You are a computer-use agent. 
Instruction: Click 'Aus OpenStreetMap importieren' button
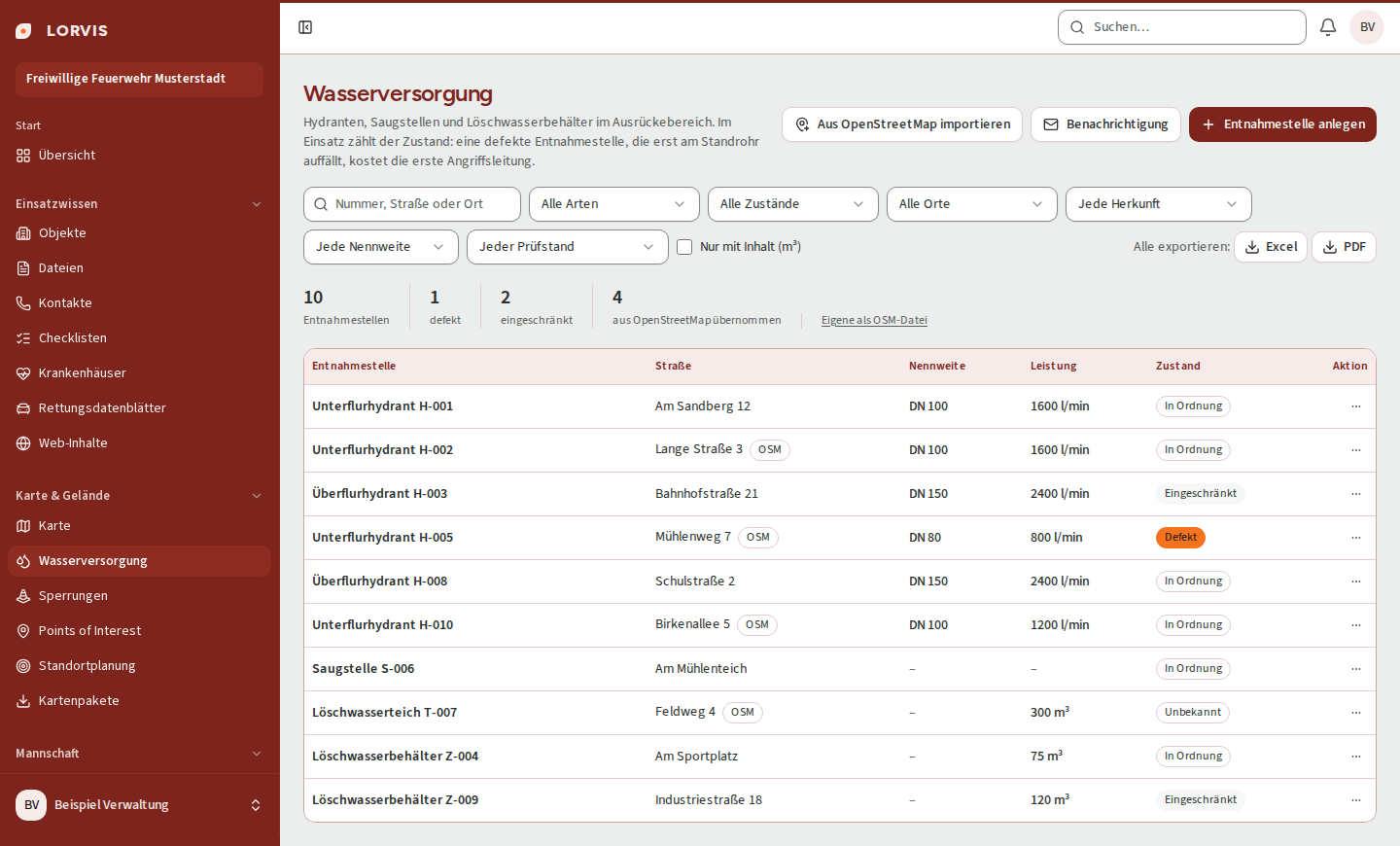click(x=902, y=124)
